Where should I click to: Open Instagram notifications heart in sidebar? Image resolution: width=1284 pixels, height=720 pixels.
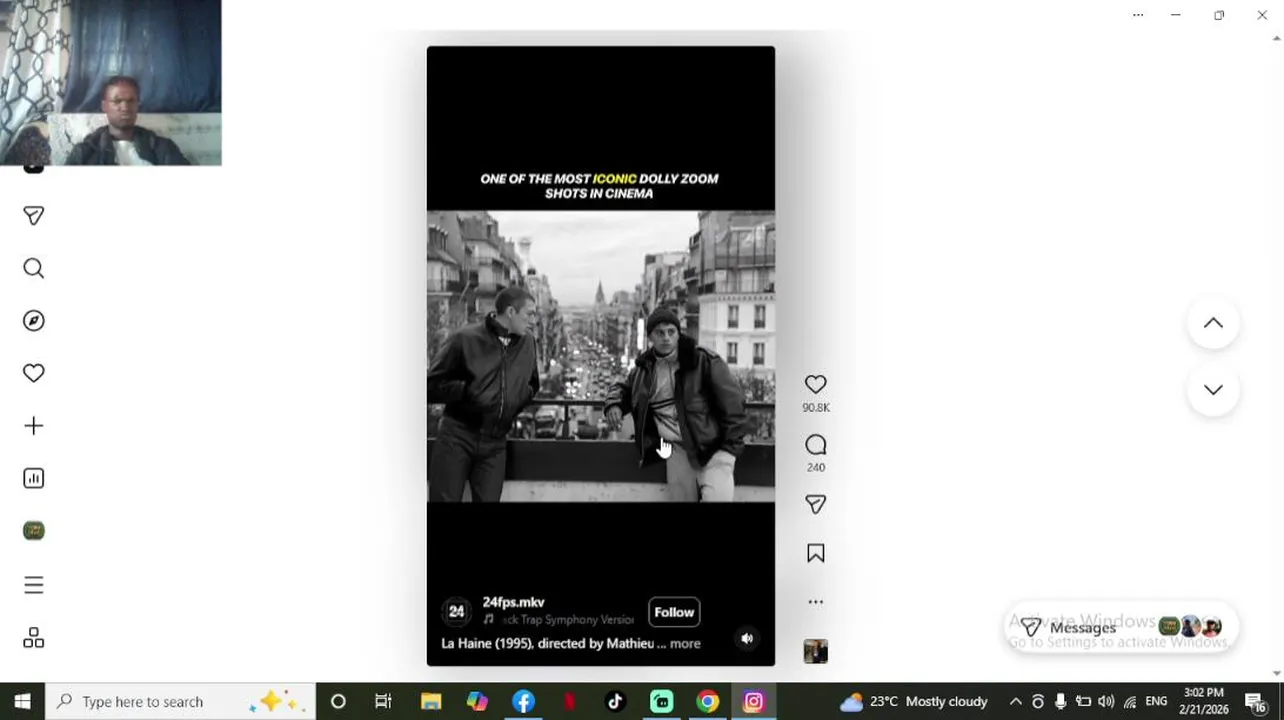(x=33, y=373)
